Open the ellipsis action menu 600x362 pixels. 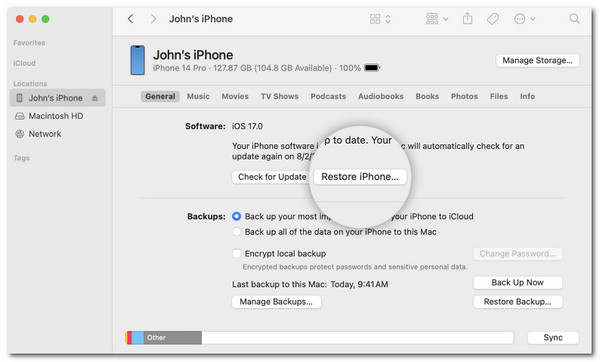click(520, 19)
